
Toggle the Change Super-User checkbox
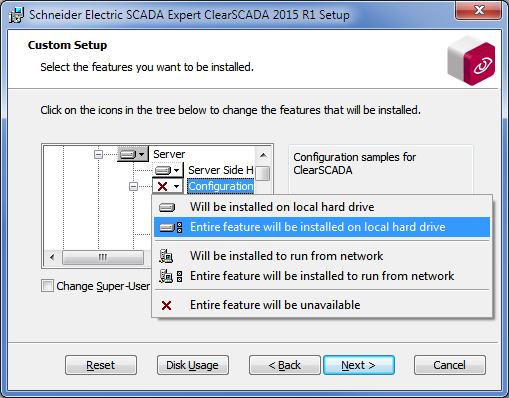coord(47,286)
